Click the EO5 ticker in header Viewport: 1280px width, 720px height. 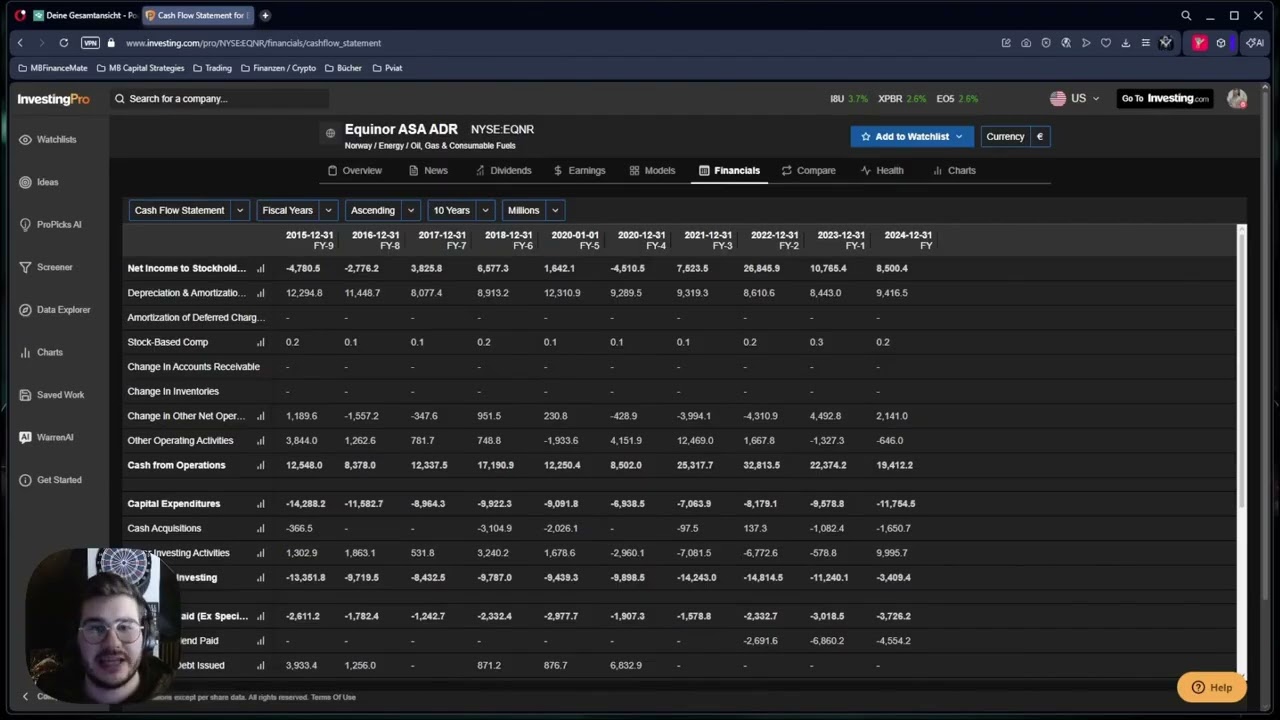pyautogui.click(x=957, y=99)
